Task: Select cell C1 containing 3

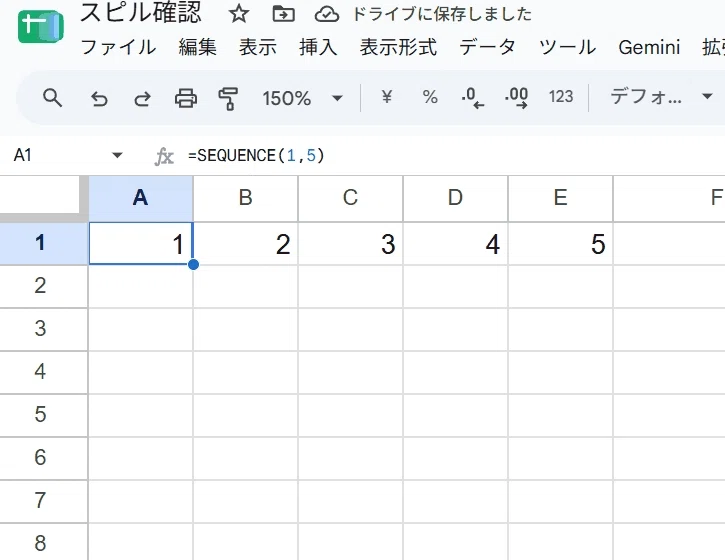Action: tap(350, 243)
